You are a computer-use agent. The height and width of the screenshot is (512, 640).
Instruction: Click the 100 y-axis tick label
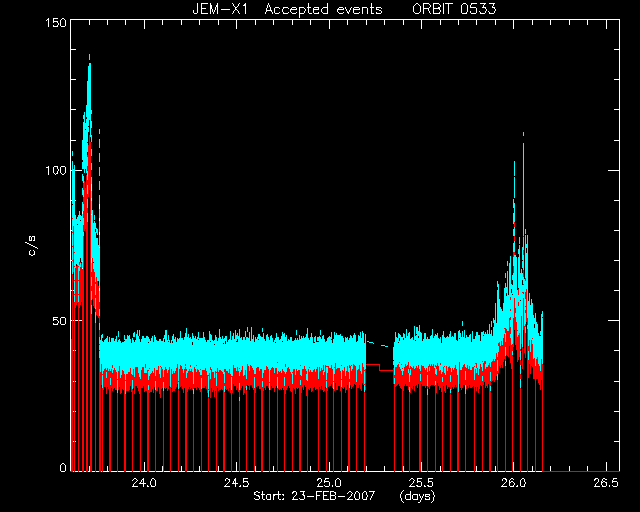[x=56, y=171]
